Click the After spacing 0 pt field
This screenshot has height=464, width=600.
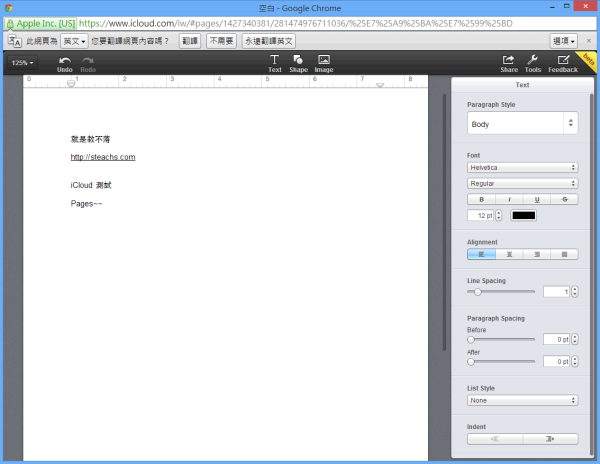556,361
